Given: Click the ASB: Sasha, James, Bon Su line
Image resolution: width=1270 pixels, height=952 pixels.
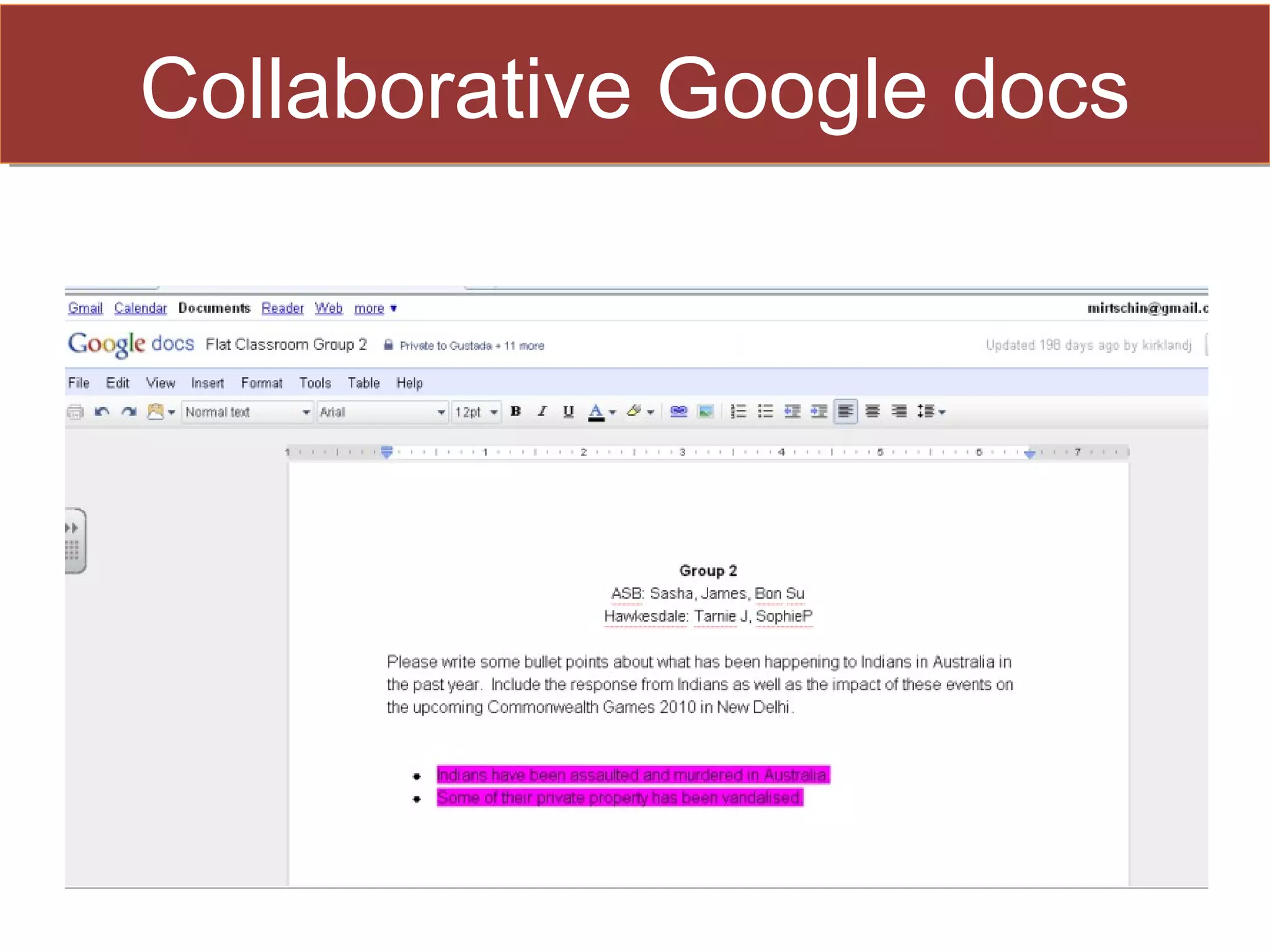Looking at the screenshot, I should point(708,594).
